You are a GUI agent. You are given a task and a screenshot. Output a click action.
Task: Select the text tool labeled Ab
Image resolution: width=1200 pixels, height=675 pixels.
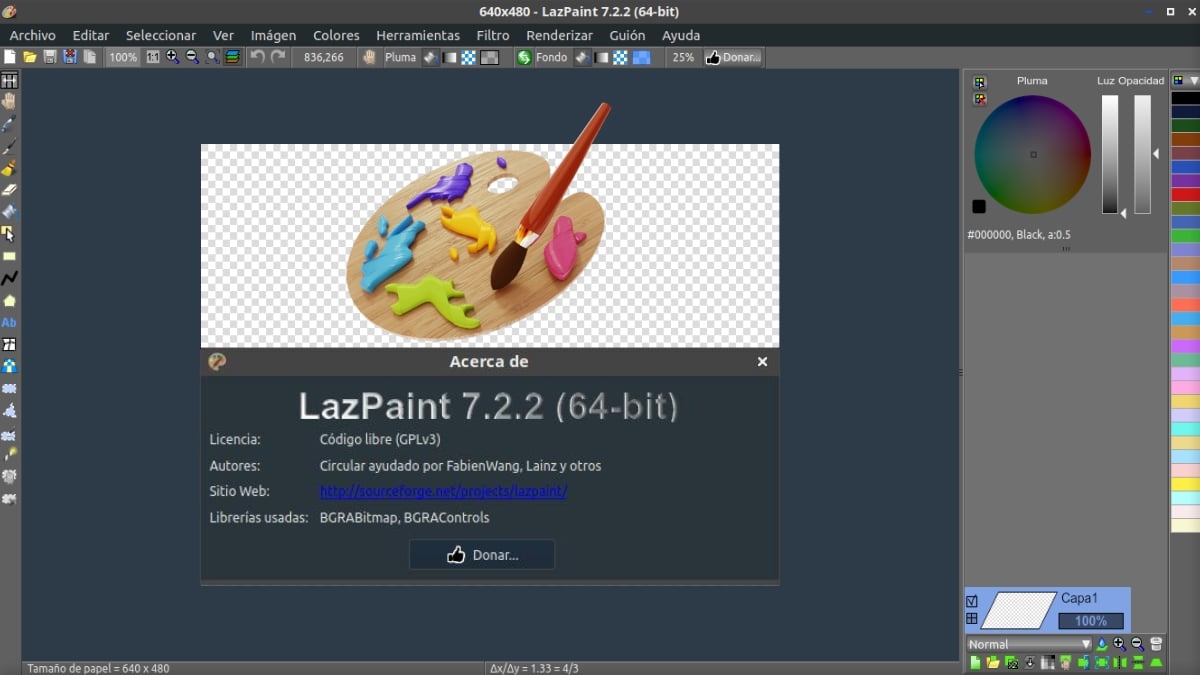coord(10,322)
